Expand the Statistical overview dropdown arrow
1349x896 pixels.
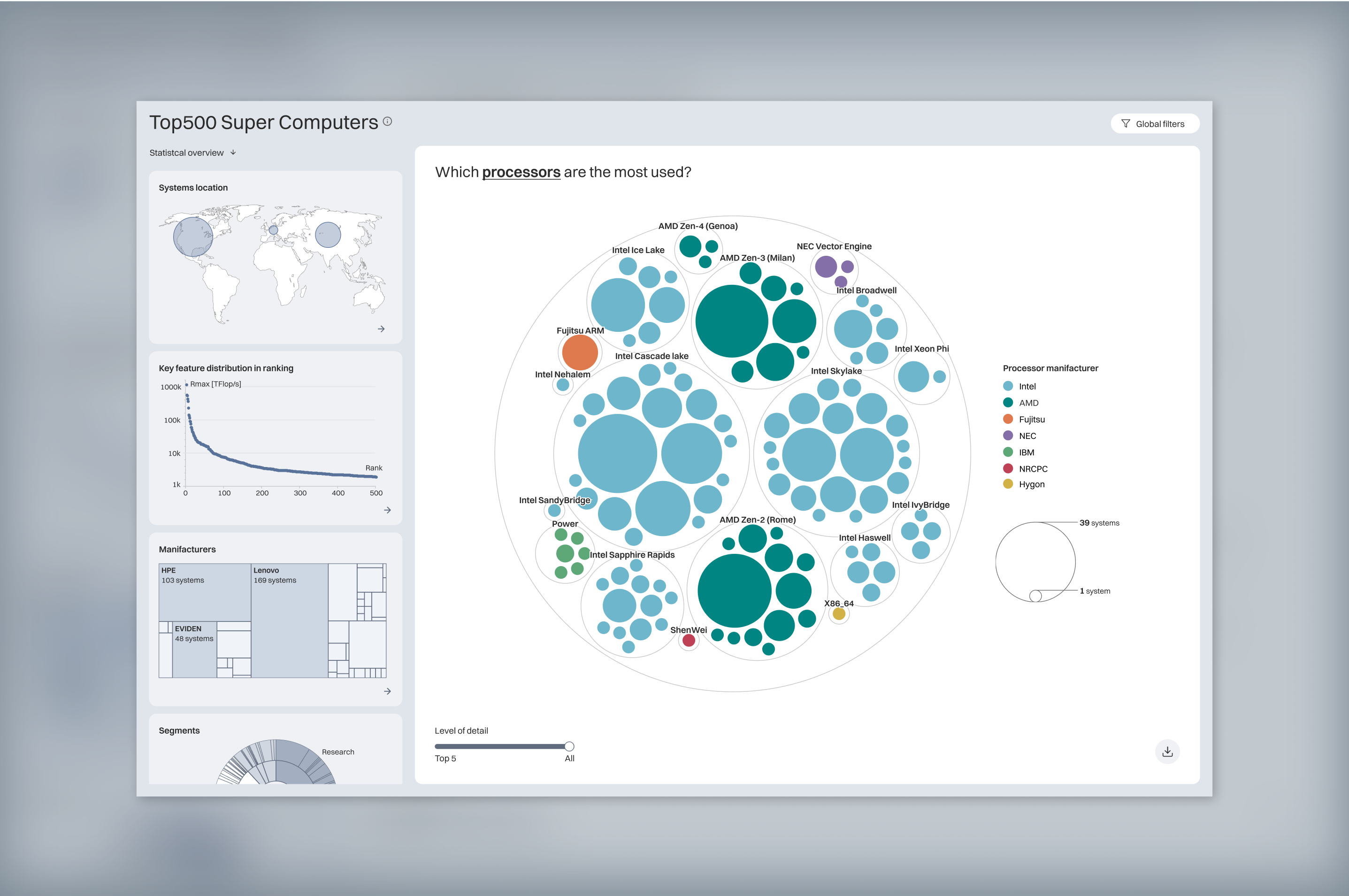[233, 153]
